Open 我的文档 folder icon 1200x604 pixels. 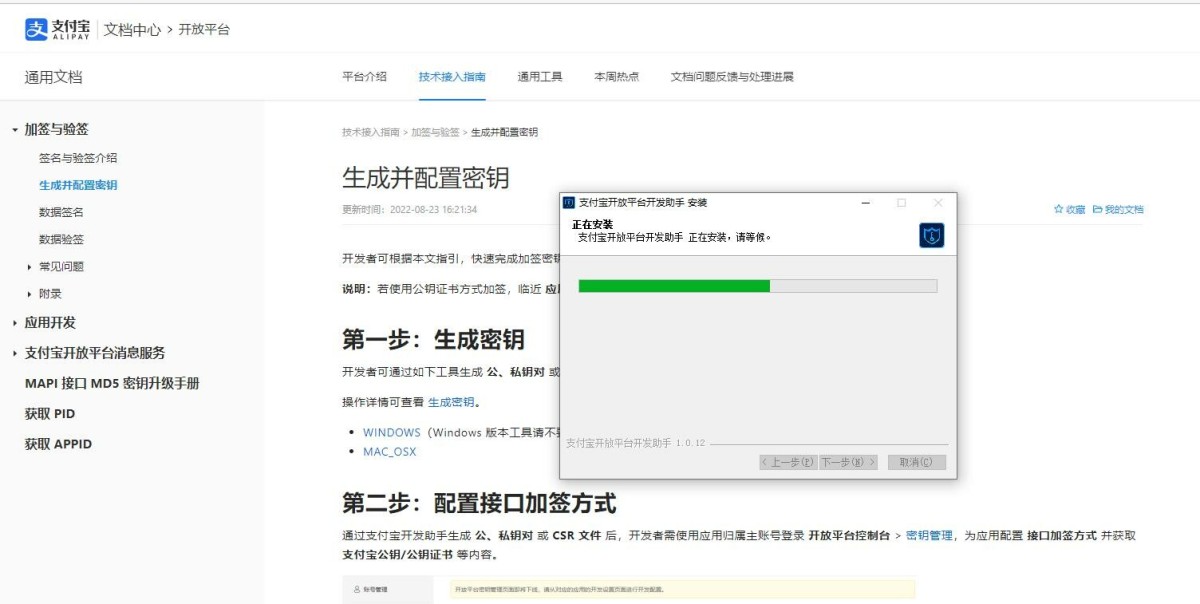[1097, 210]
